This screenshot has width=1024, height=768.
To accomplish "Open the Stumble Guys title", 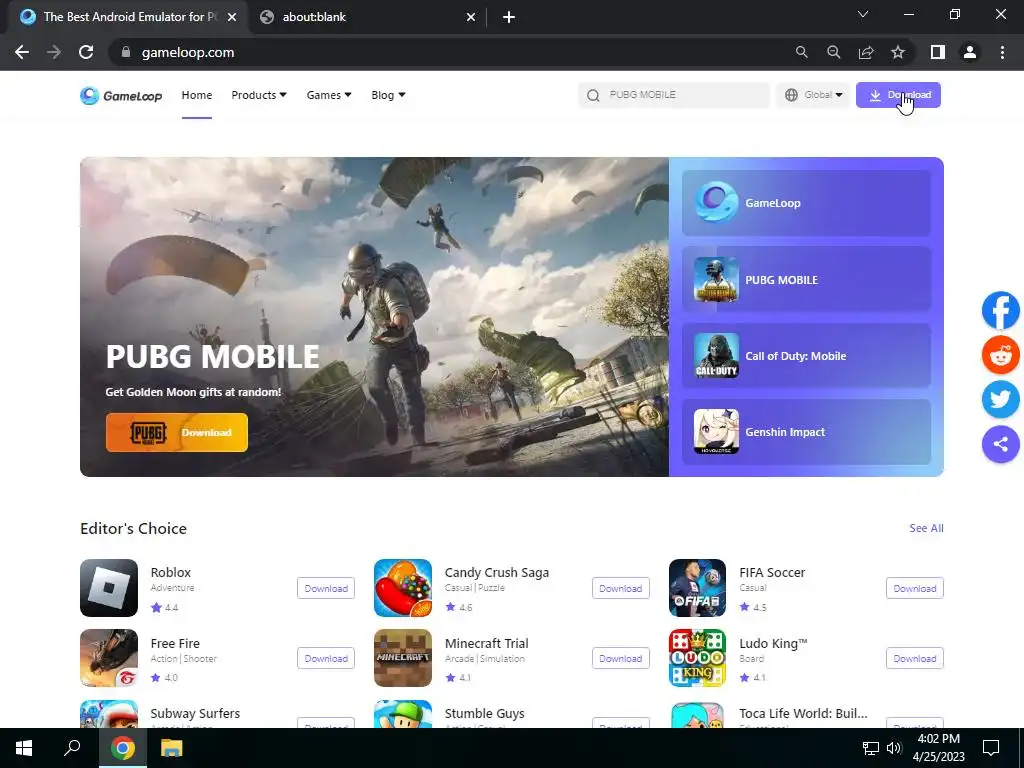I will pyautogui.click(x=485, y=714).
